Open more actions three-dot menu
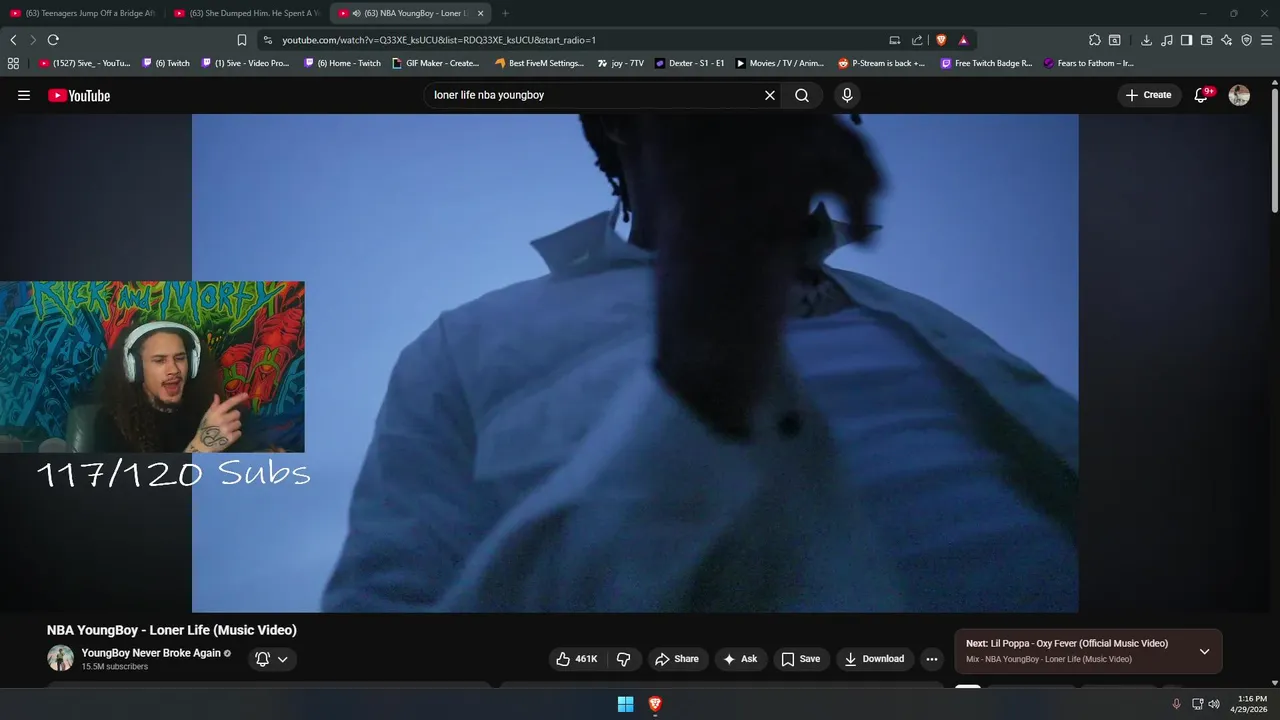Screen dimensions: 1280x720 click(932, 659)
